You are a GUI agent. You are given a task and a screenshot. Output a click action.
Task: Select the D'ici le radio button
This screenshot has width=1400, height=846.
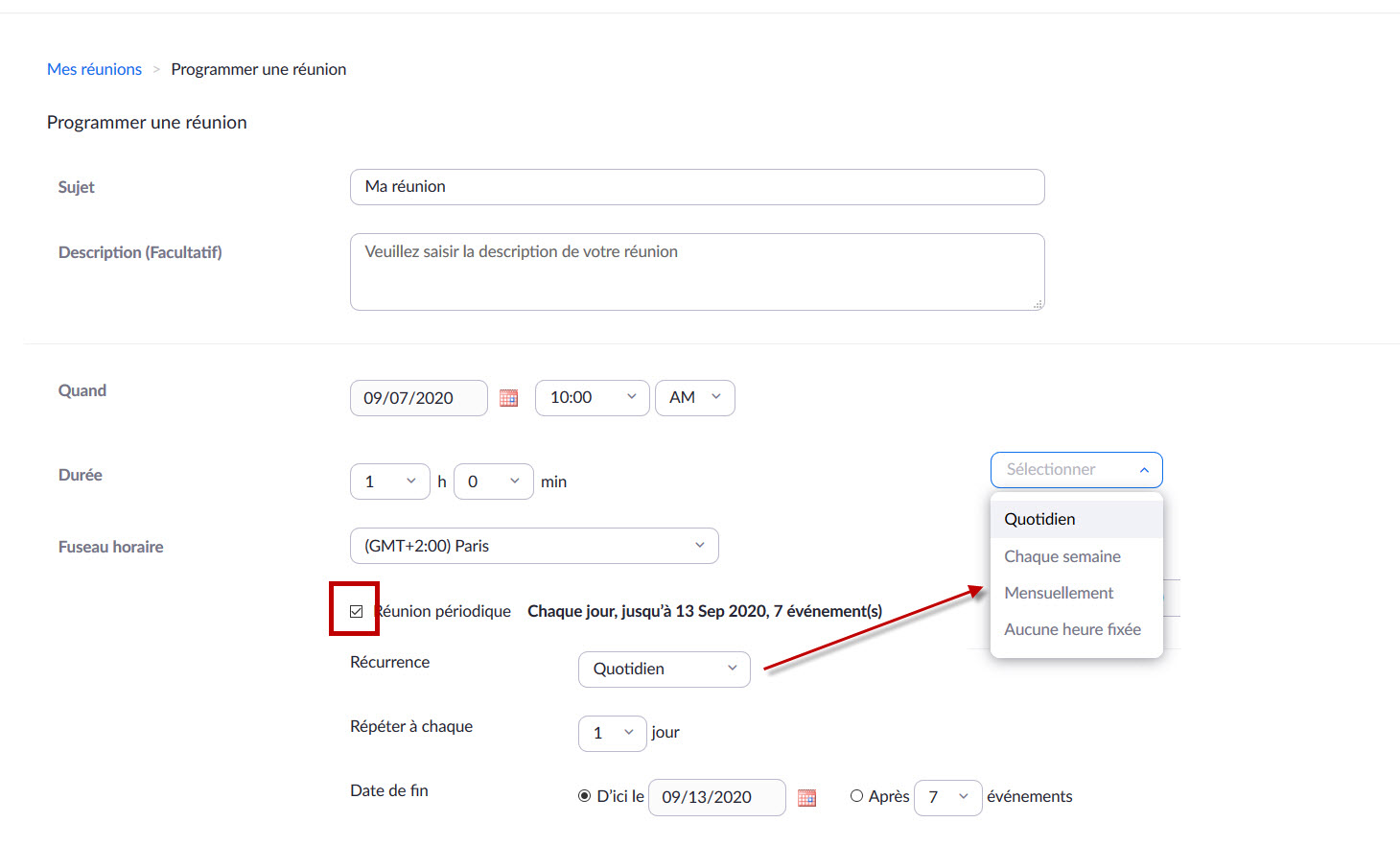[584, 796]
